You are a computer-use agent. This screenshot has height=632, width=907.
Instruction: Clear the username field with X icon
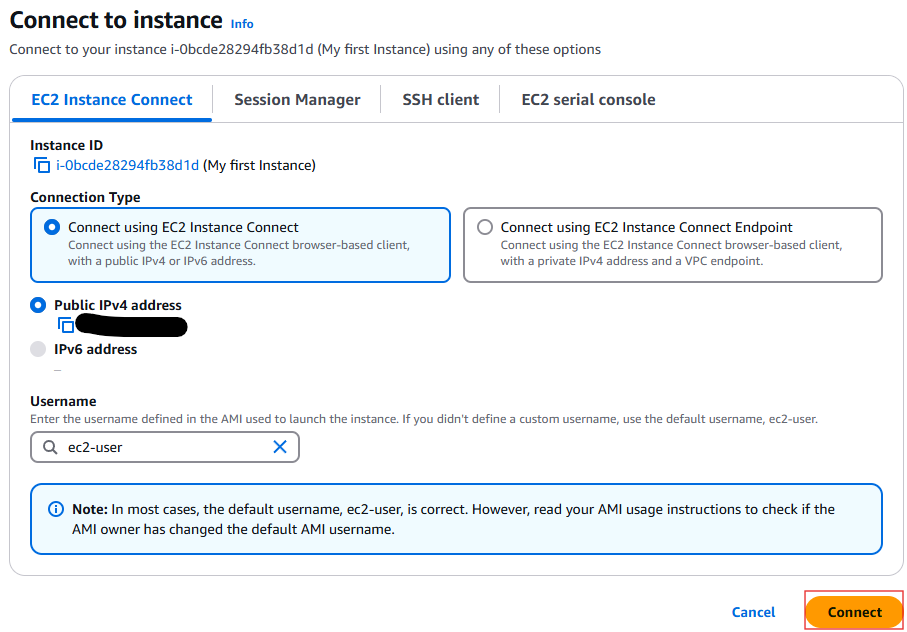(280, 447)
